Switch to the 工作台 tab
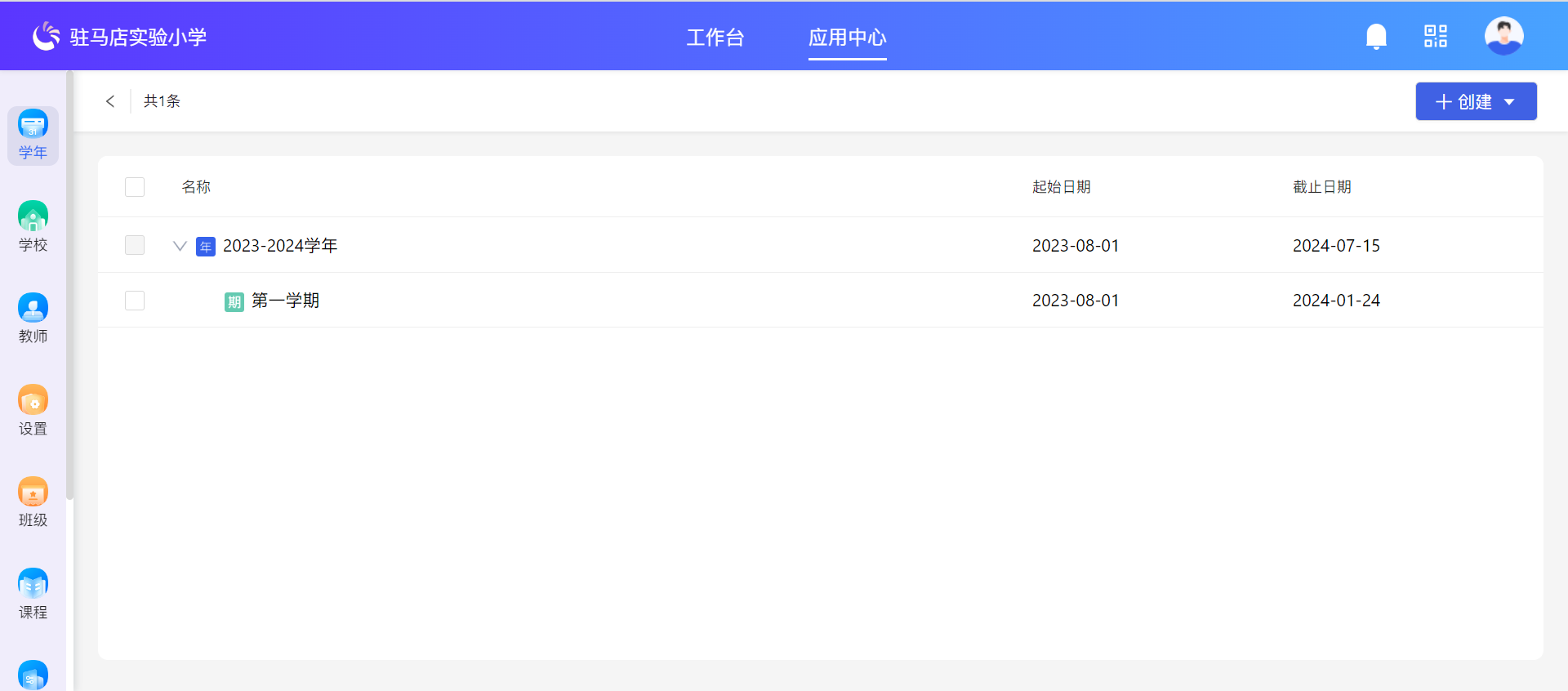Screen dimensions: 1568x691 pos(715,38)
